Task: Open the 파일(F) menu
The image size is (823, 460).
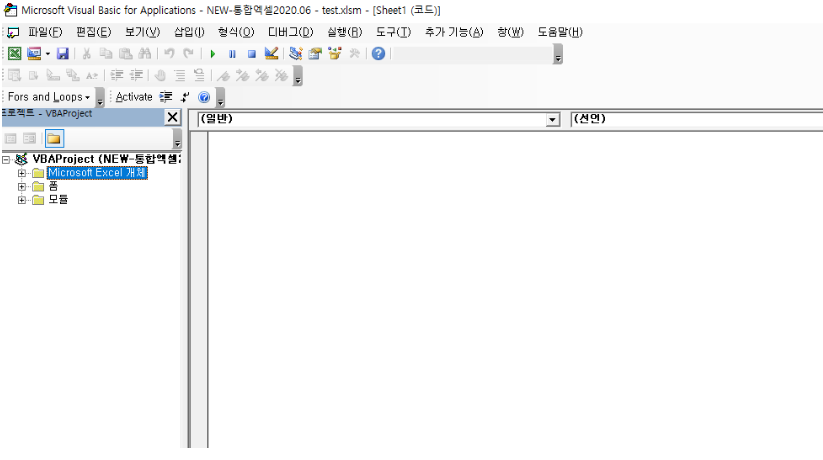Action: click(x=45, y=32)
